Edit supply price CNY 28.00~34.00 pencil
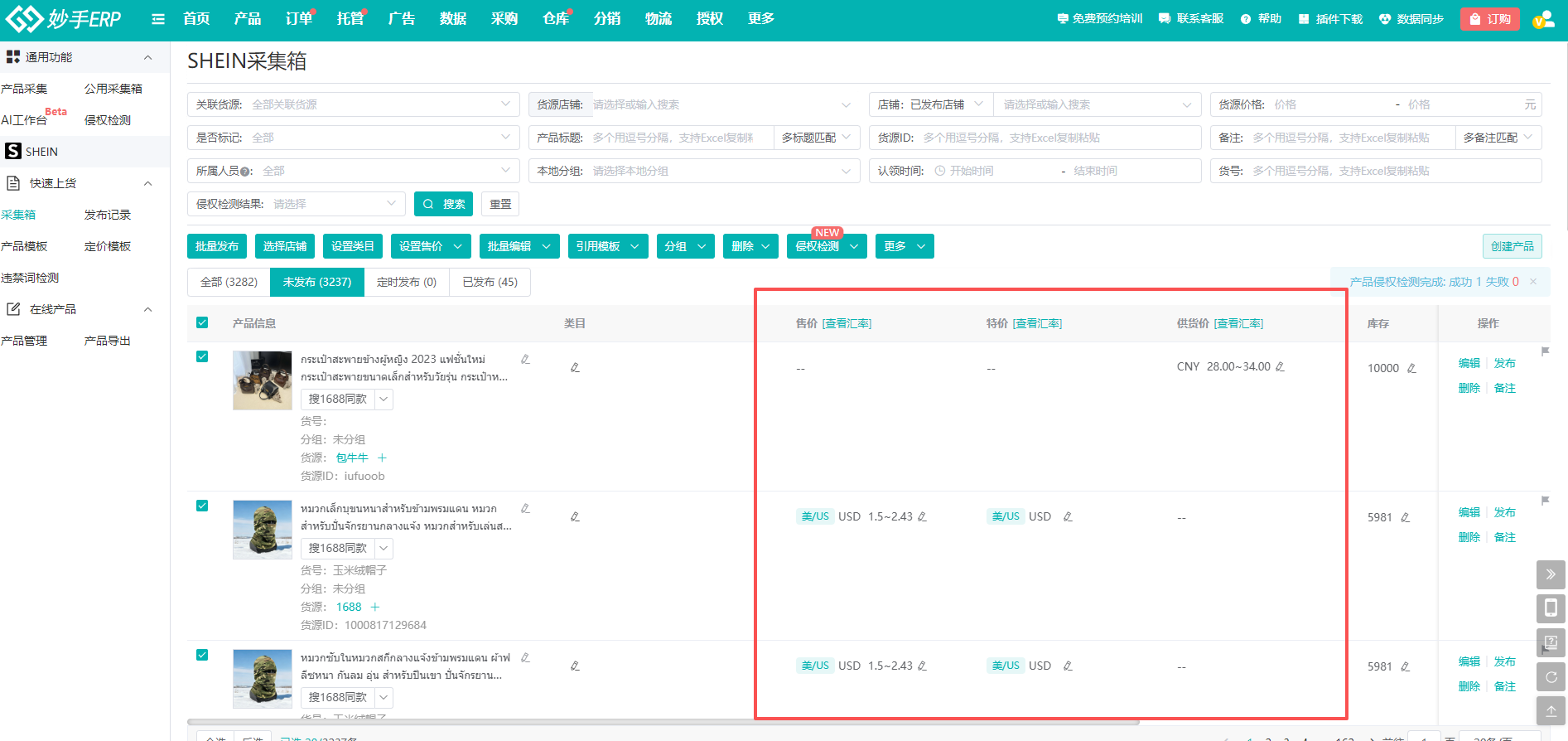The image size is (1568, 741). pos(1280,366)
